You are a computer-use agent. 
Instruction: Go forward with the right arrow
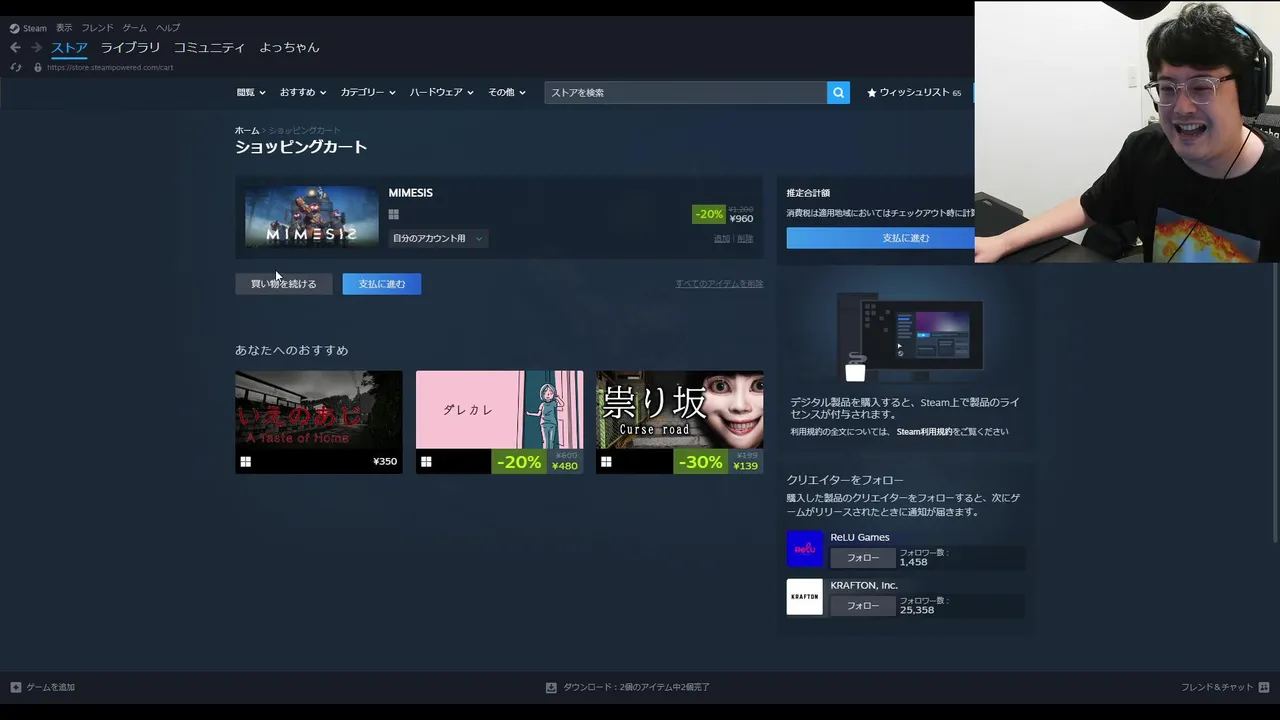coord(36,47)
